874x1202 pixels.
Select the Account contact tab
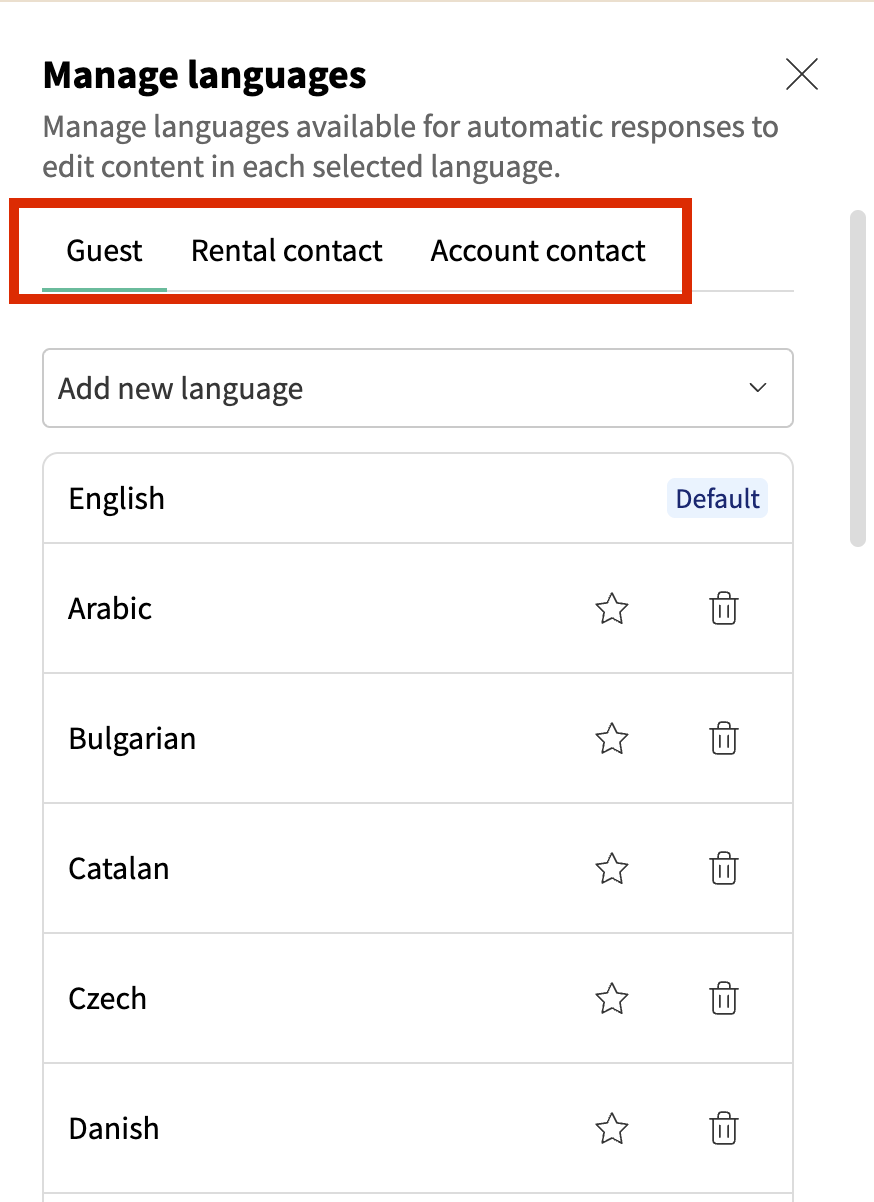pos(538,250)
